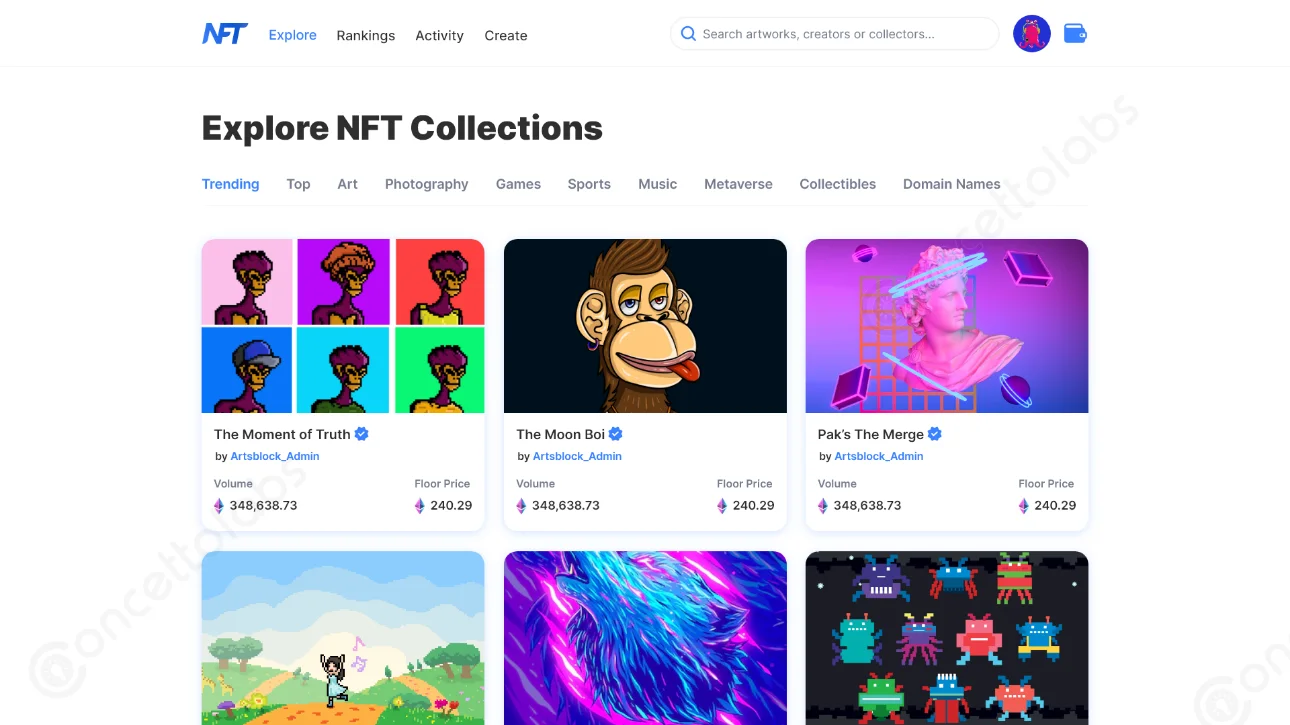Open the Explore menu item
This screenshot has height=725, width=1290.
[292, 35]
